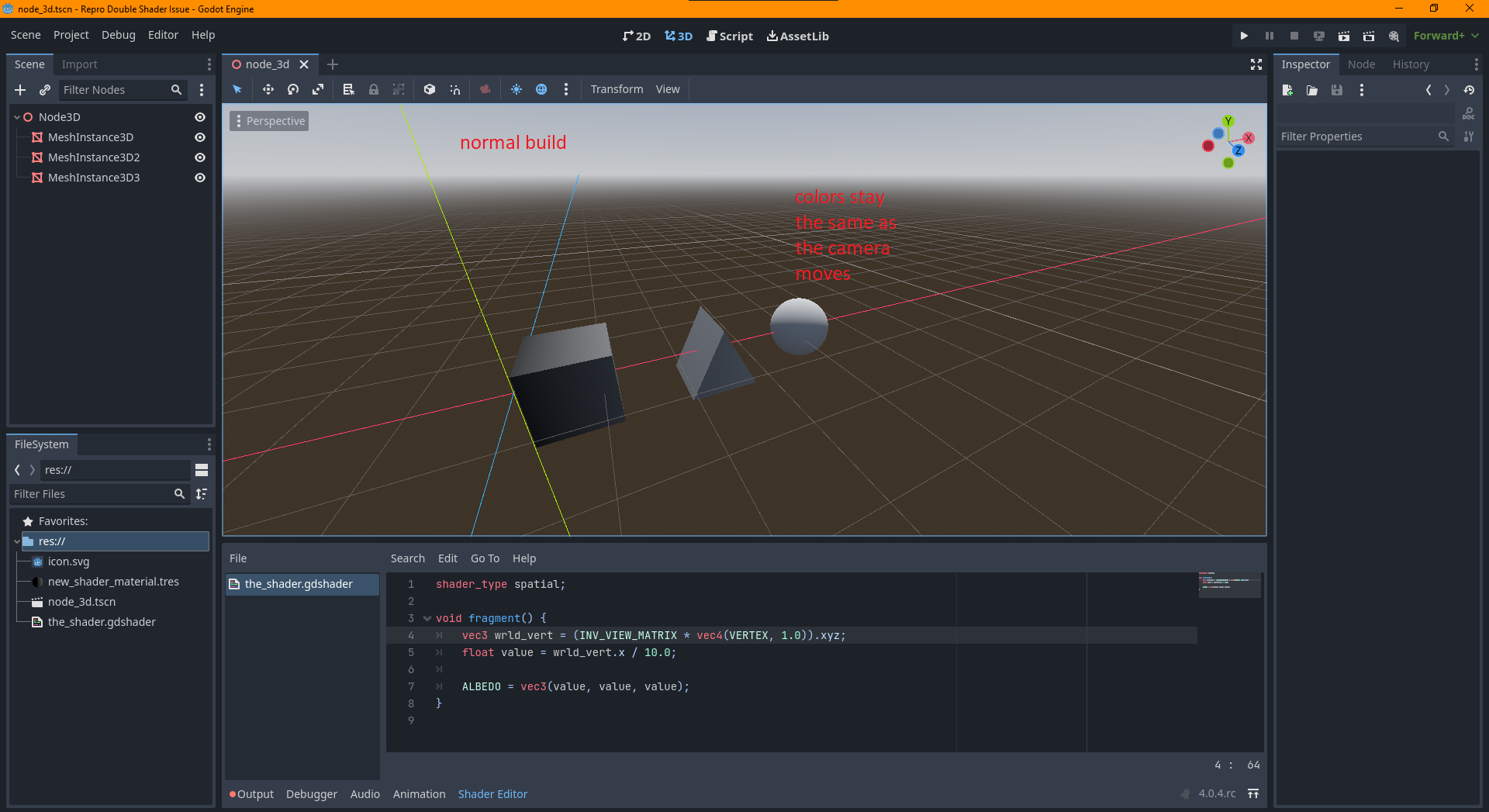The image size is (1489, 812).
Task: Open the Debug menu
Action: tap(118, 35)
